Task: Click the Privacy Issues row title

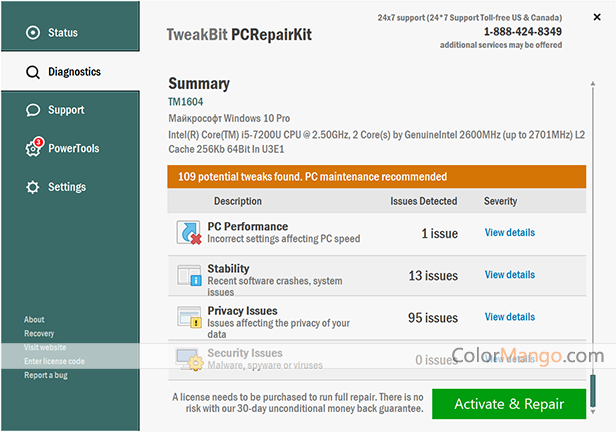Action: tap(242, 311)
